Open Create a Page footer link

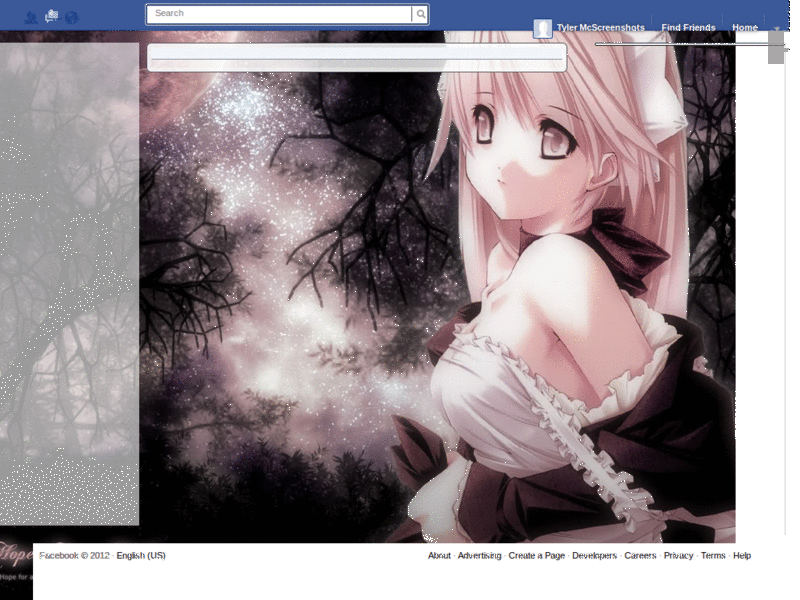coord(536,556)
